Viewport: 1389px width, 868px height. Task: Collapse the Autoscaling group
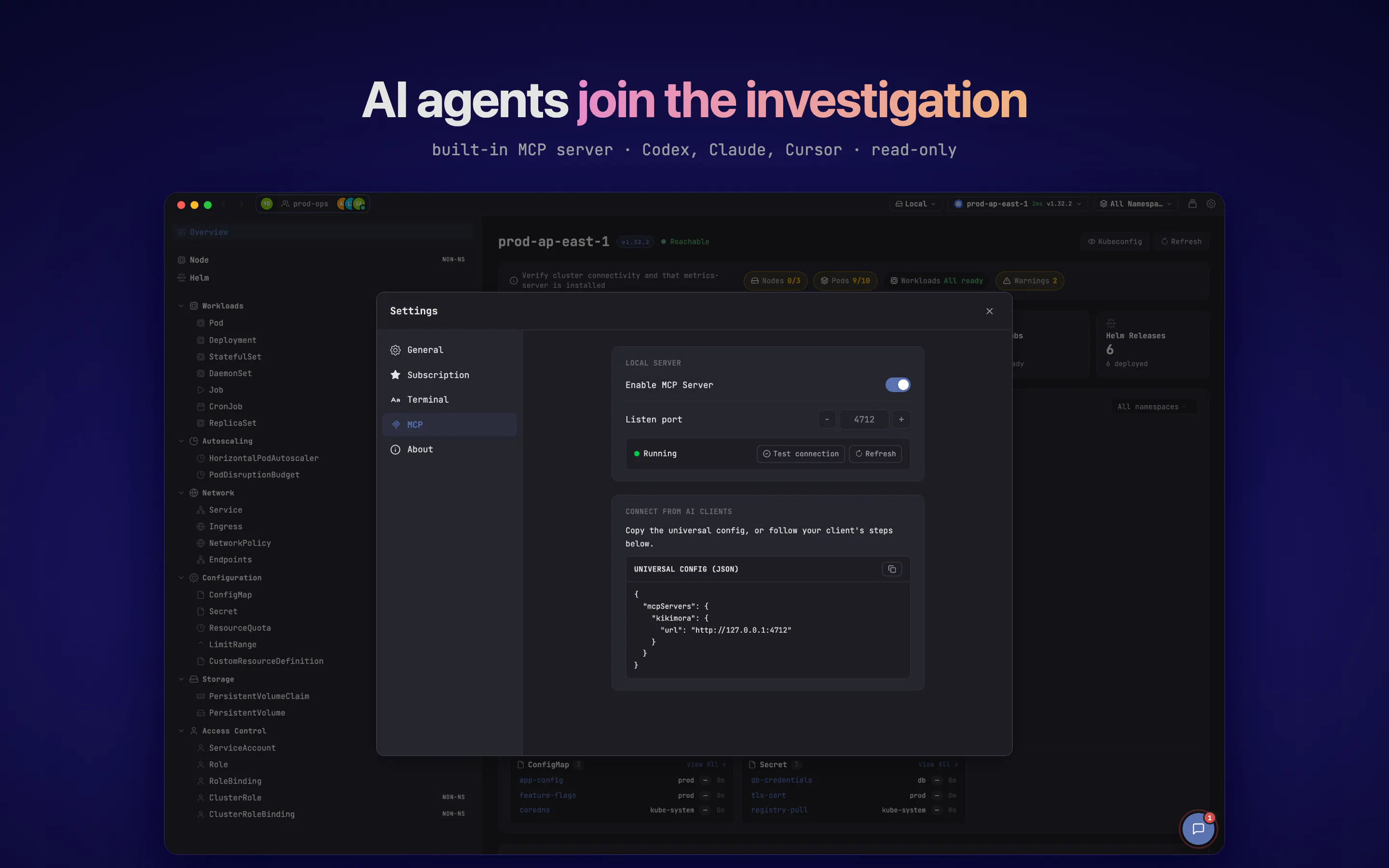pyautogui.click(x=181, y=441)
